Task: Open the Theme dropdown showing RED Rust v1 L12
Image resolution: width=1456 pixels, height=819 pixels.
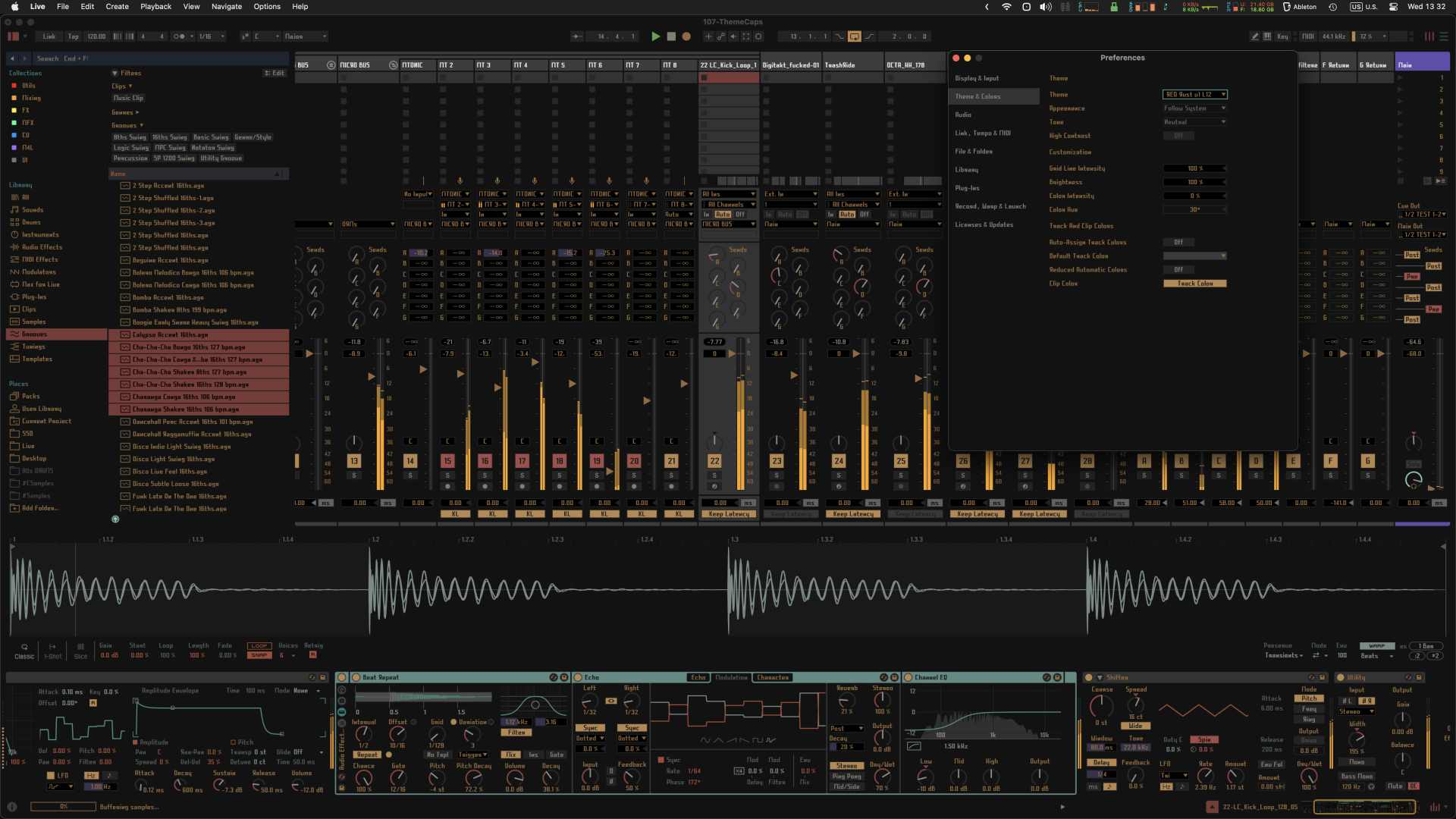Action: [1195, 94]
